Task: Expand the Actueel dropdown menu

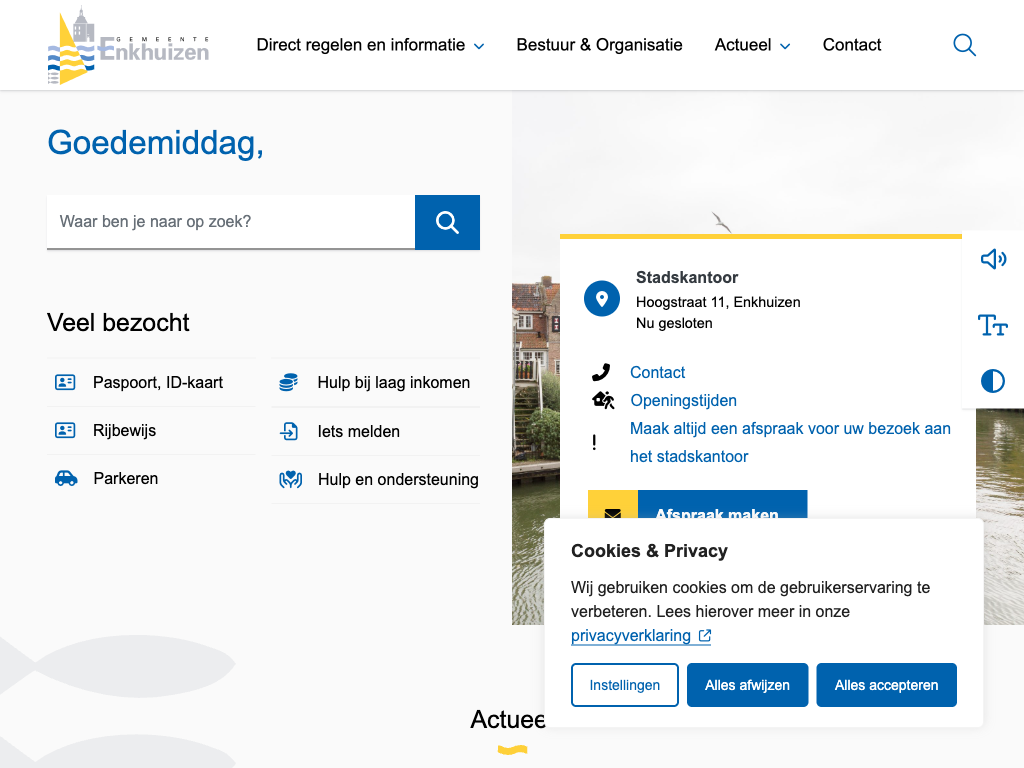Action: click(752, 45)
